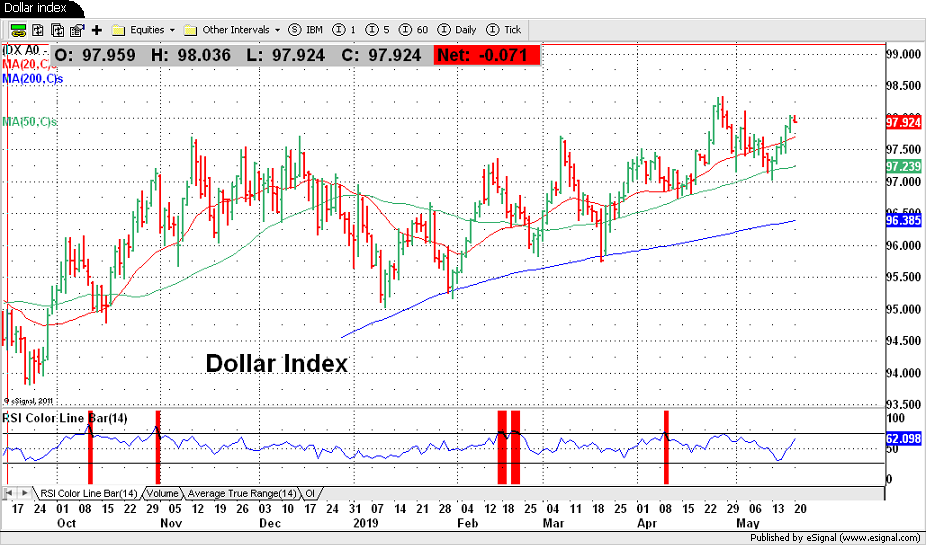Open the Equities folder dropdown

144,30
